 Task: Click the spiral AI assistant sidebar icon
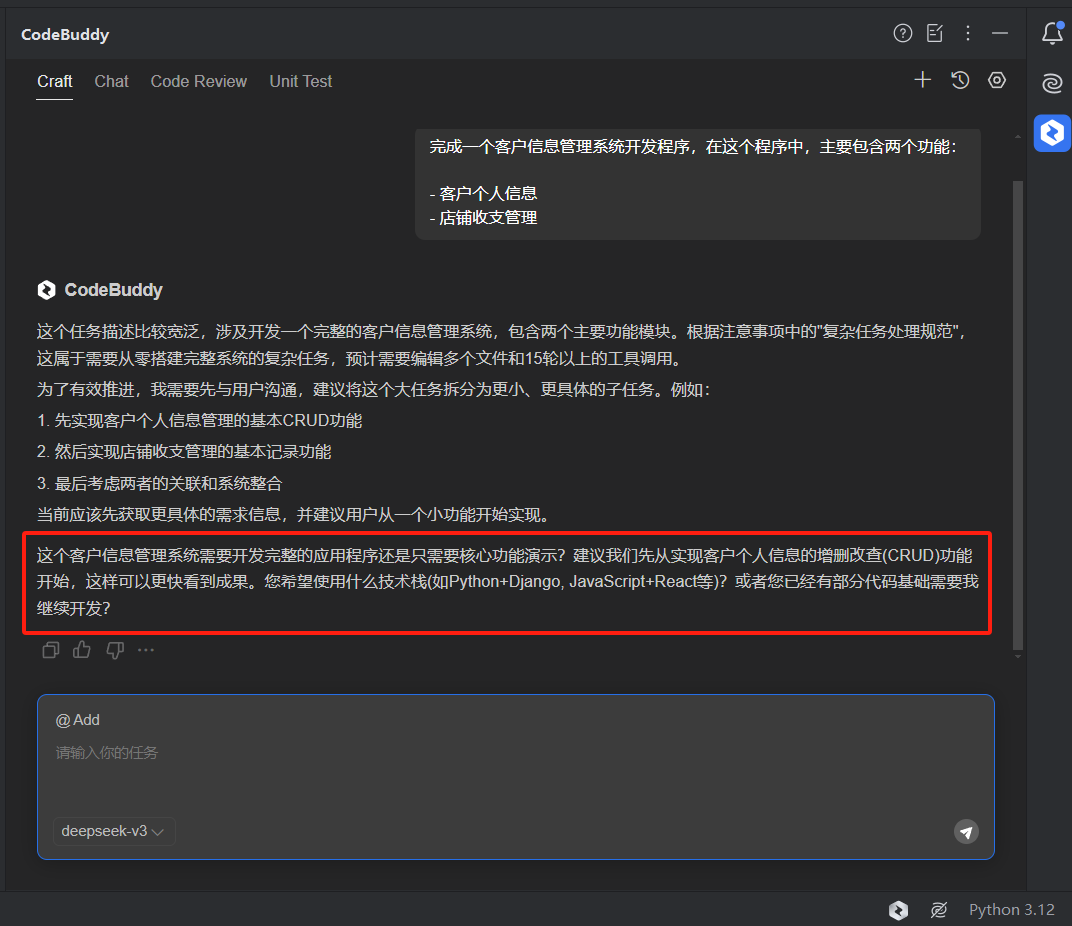point(1052,83)
